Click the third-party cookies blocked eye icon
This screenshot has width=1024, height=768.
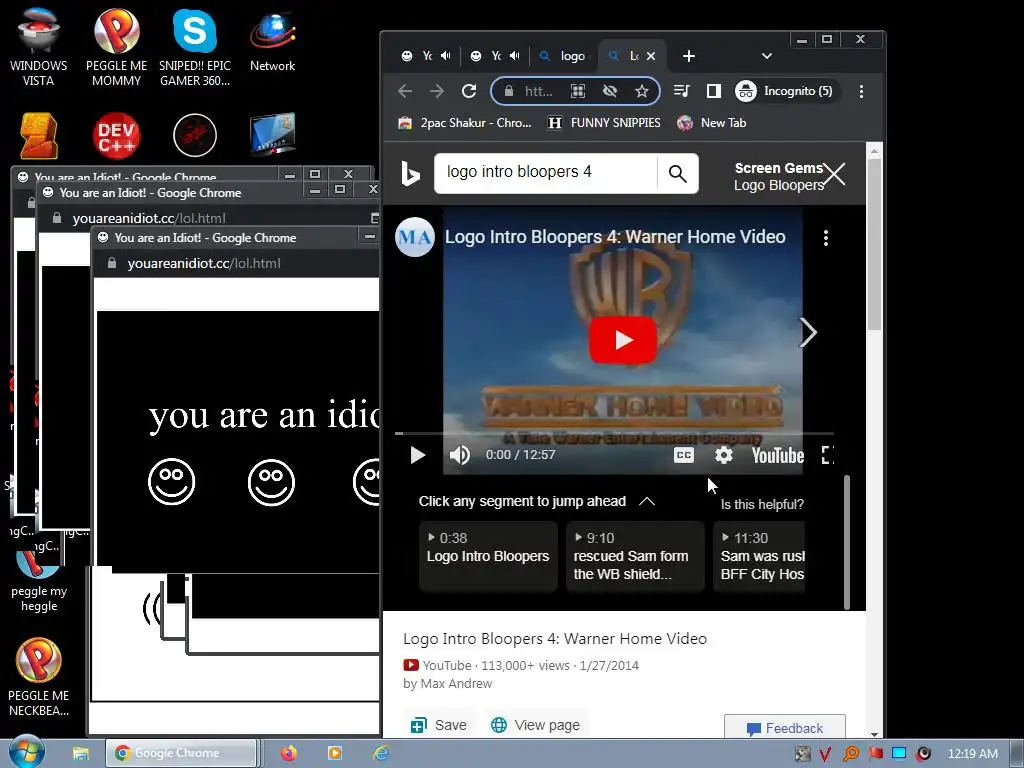coord(610,91)
